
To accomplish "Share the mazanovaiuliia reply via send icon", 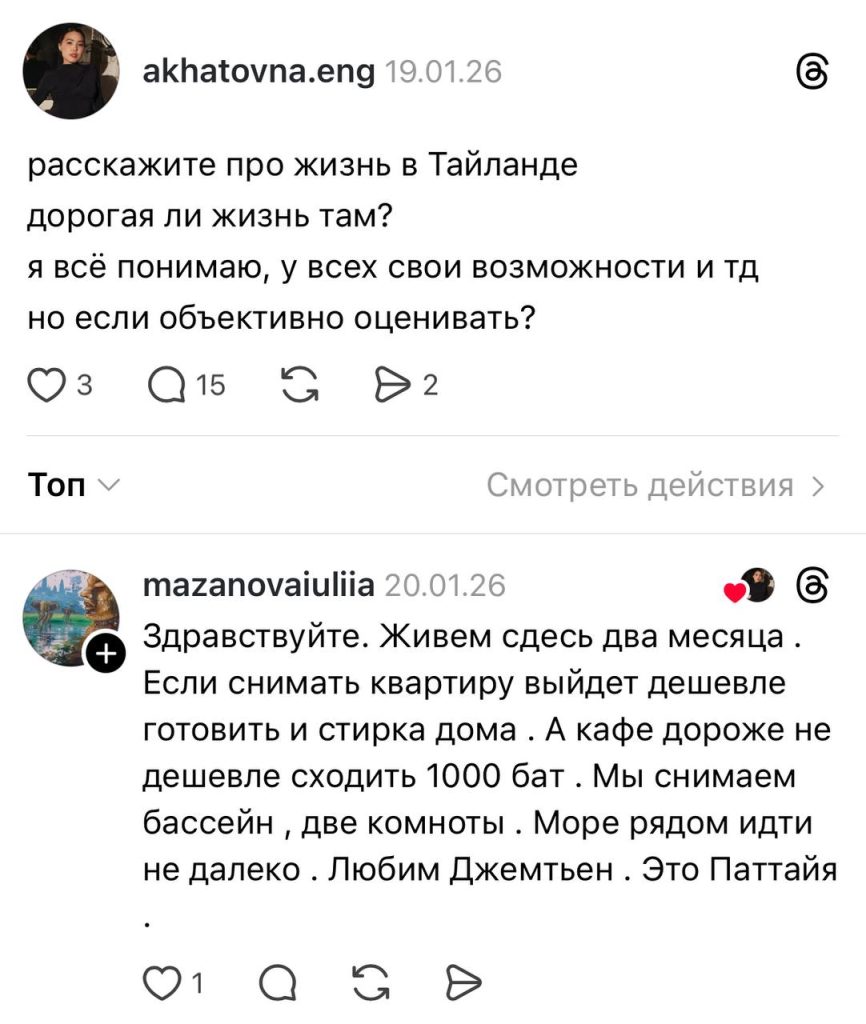I will (462, 984).
